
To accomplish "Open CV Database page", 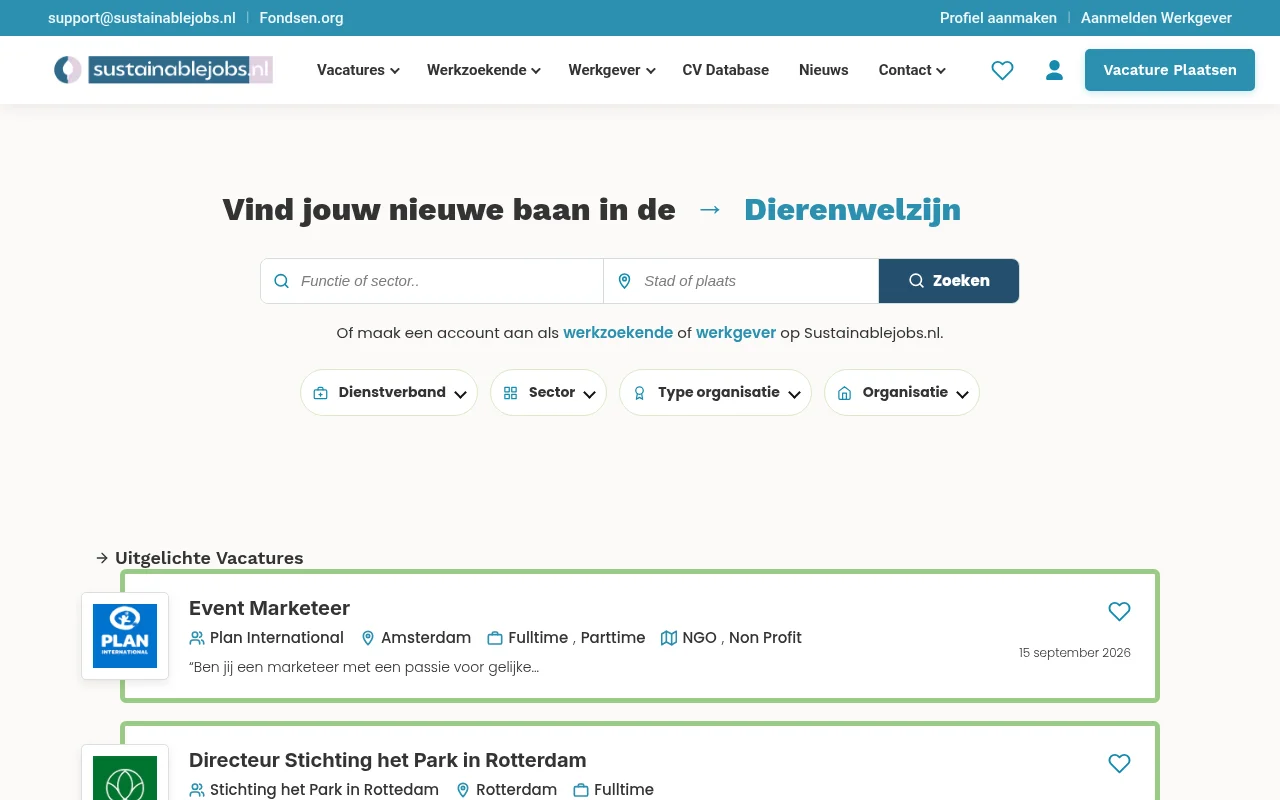I will (x=726, y=70).
